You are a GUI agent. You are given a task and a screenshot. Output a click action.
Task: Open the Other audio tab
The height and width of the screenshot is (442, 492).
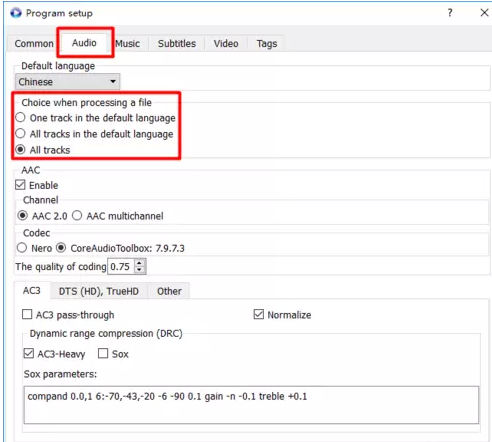click(x=169, y=291)
